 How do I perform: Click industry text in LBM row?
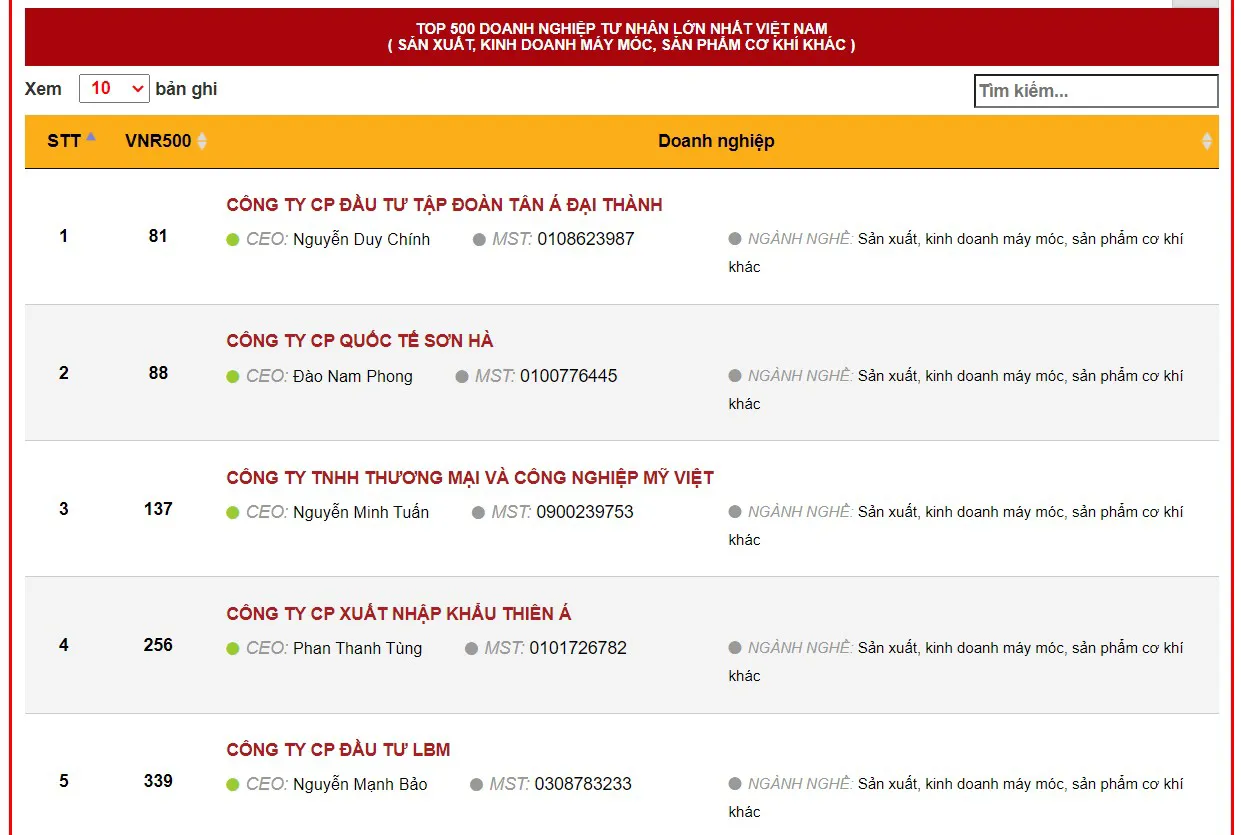point(956,798)
